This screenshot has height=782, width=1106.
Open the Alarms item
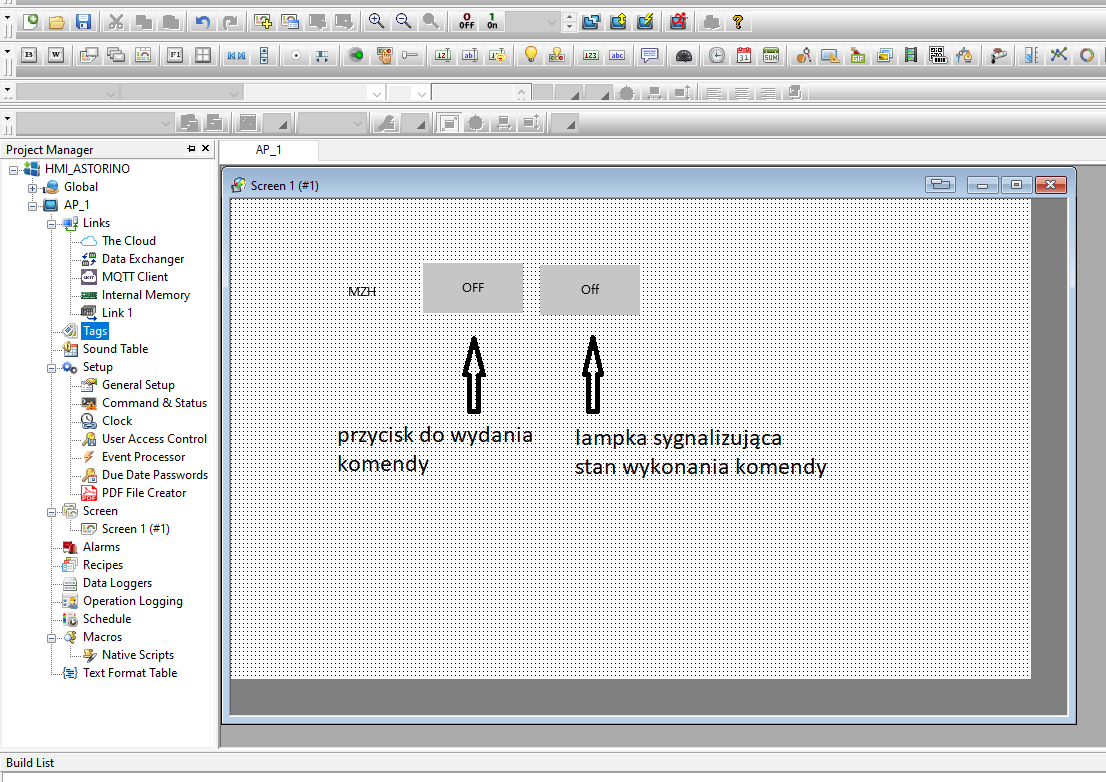(x=101, y=546)
